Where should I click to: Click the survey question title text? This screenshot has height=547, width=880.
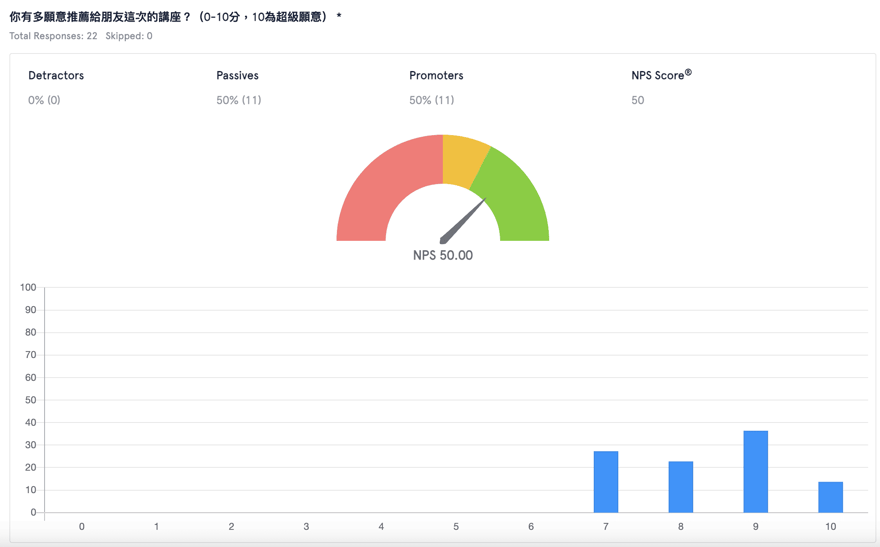click(176, 17)
